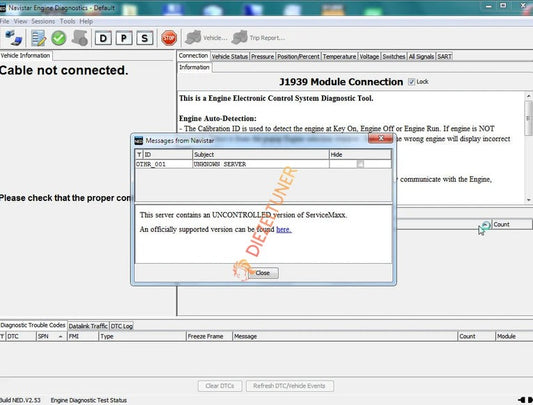Select the OTHR_001 message row

[x=263, y=164]
